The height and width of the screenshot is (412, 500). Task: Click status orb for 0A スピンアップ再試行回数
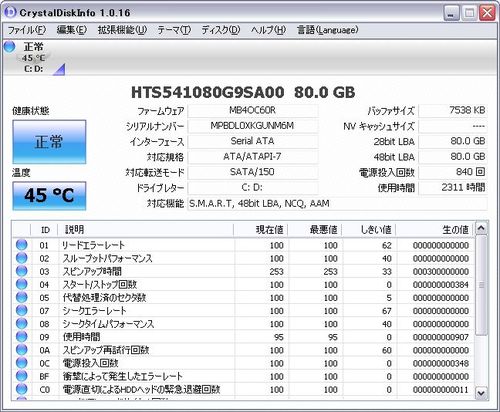point(22,350)
